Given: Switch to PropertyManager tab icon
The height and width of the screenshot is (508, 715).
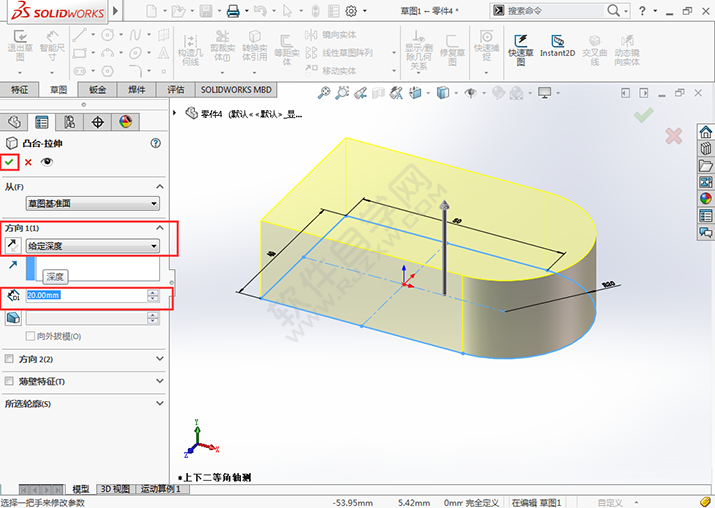Looking at the screenshot, I should point(41,122).
